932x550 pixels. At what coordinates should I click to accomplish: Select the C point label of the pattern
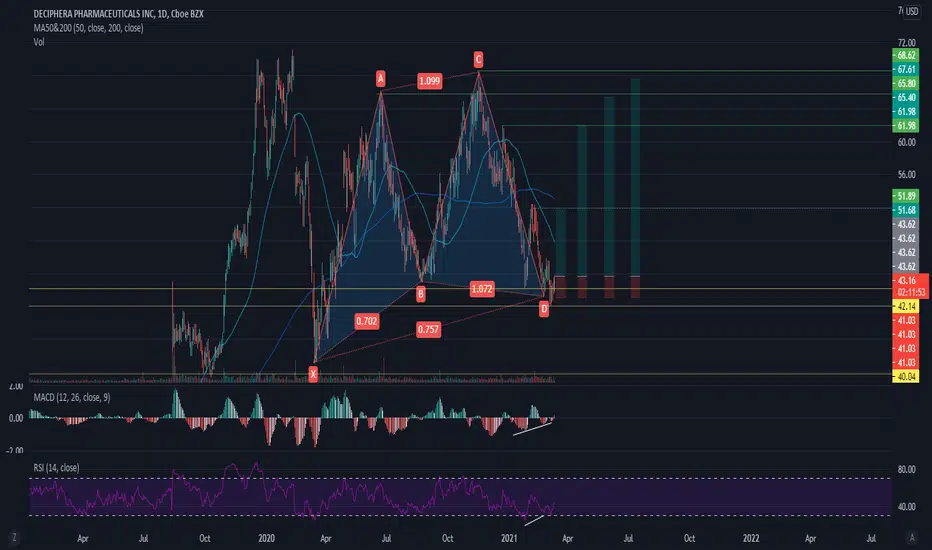[478, 59]
